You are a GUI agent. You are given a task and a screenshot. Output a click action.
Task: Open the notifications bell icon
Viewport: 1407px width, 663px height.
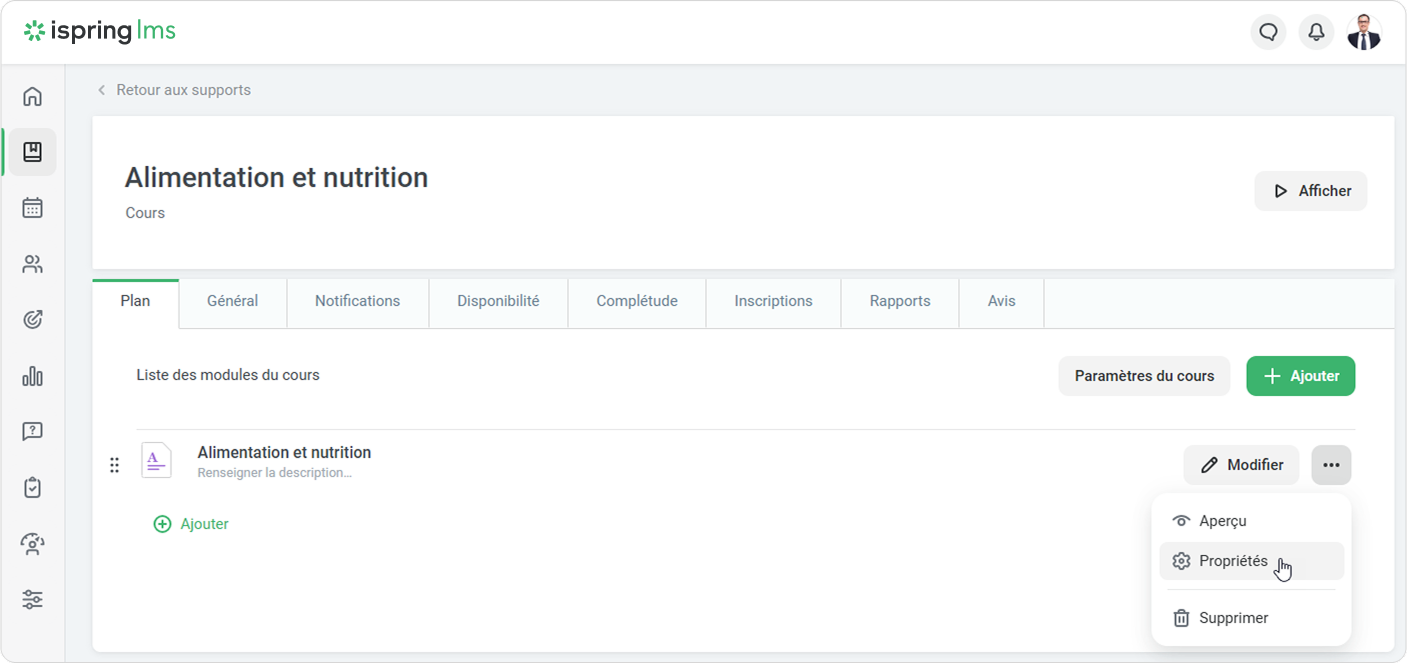(x=1317, y=32)
